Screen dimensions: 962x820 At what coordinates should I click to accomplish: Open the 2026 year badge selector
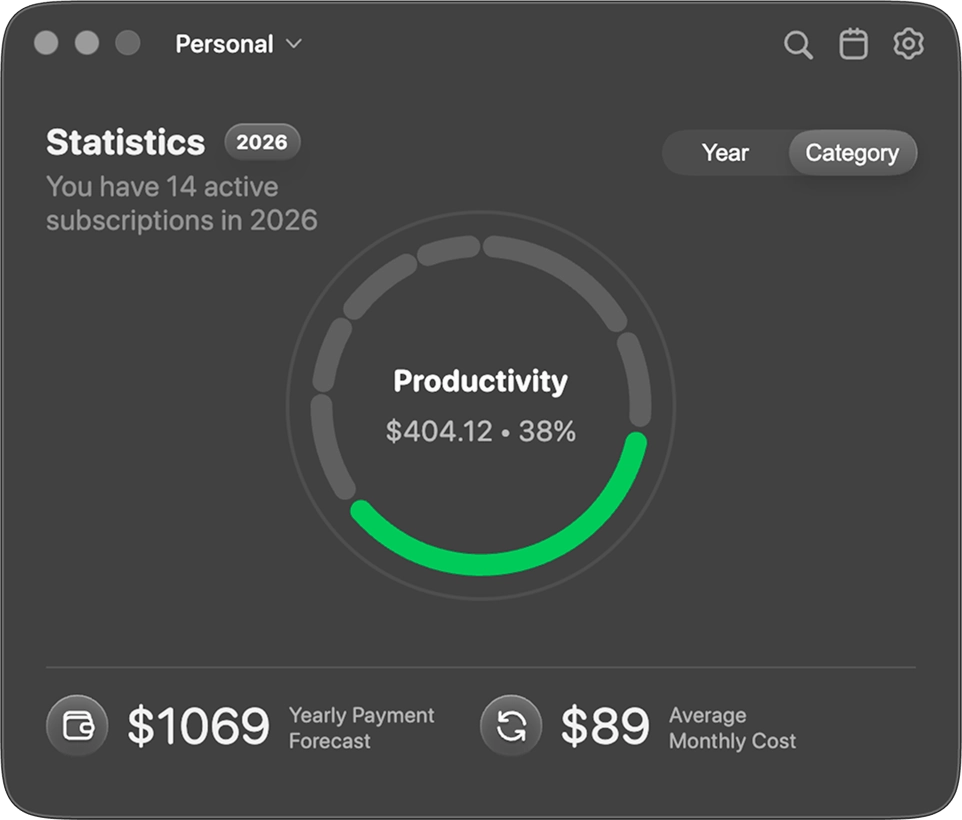point(262,142)
